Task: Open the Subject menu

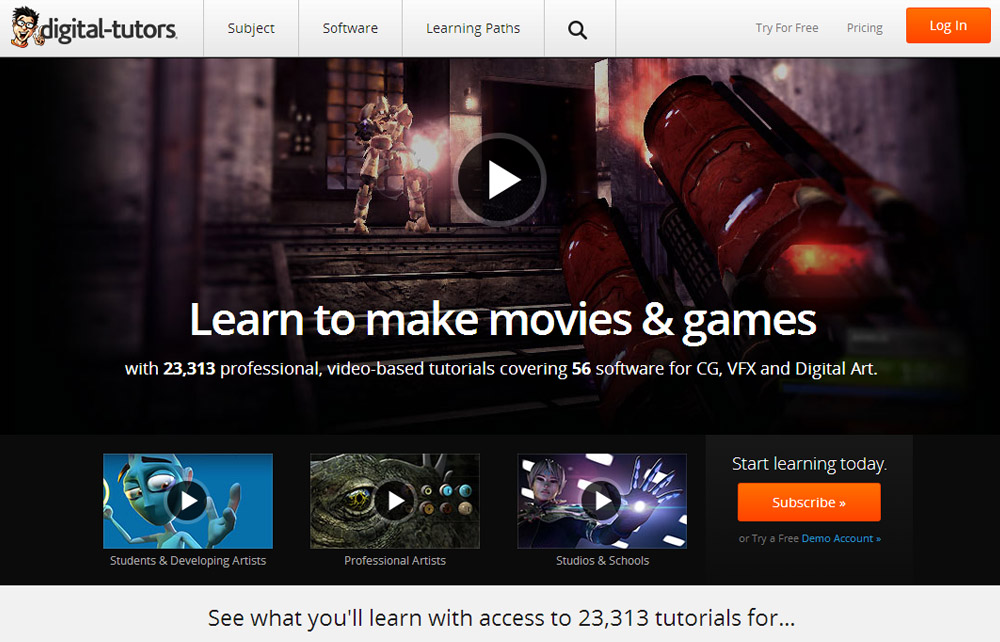Action: [x=251, y=28]
